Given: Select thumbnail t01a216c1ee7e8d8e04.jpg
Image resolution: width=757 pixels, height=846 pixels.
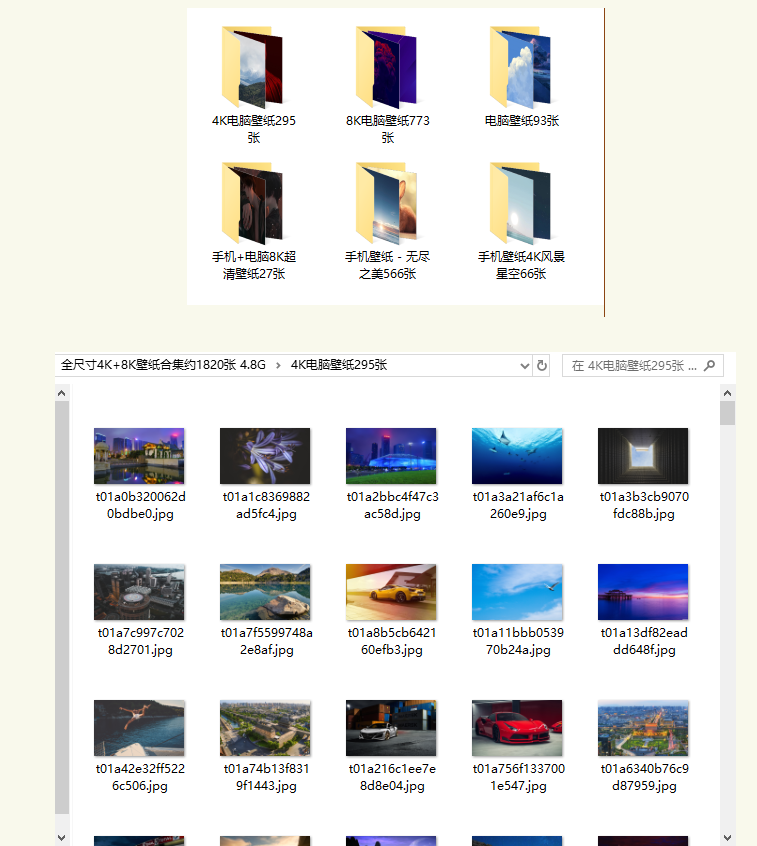Looking at the screenshot, I should [x=391, y=728].
